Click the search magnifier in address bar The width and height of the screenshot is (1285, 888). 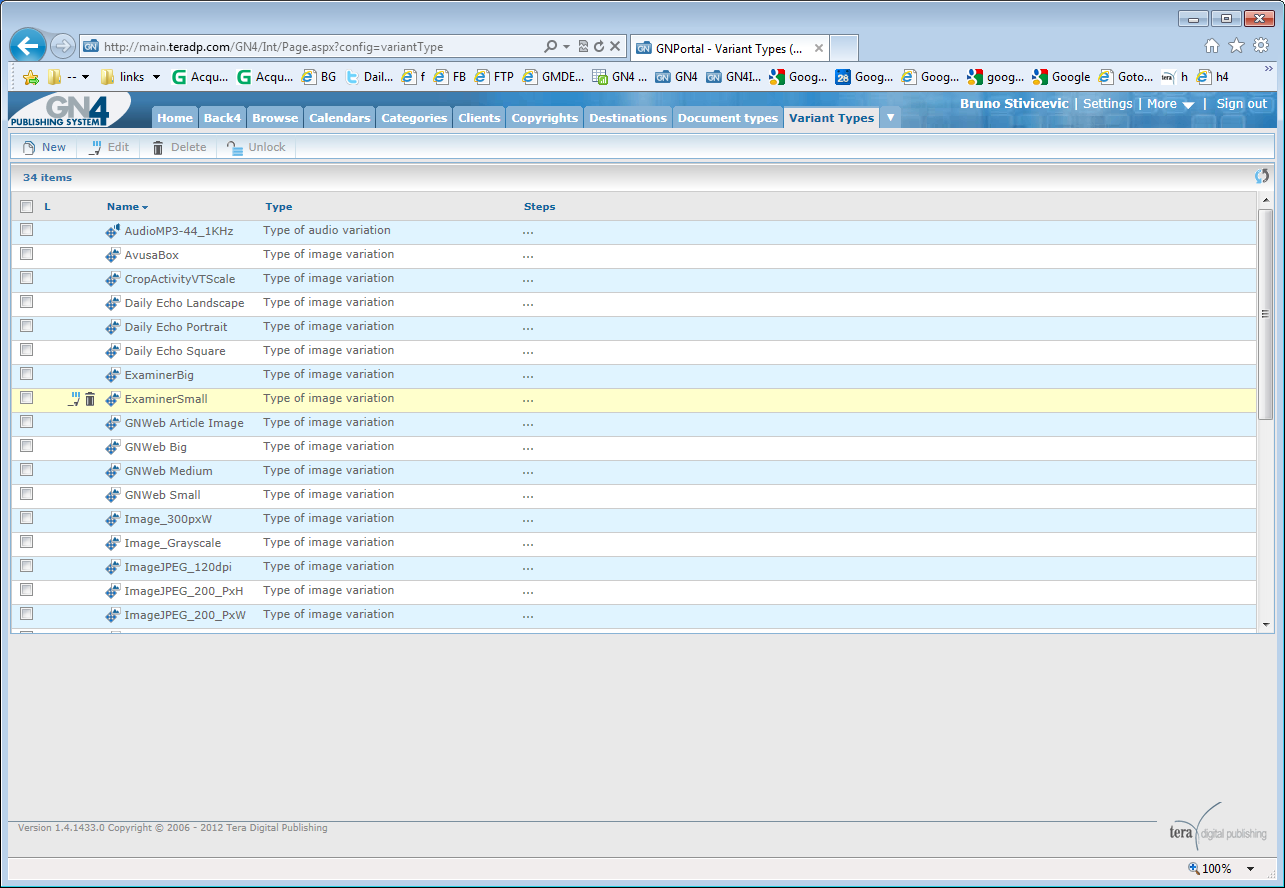click(550, 46)
